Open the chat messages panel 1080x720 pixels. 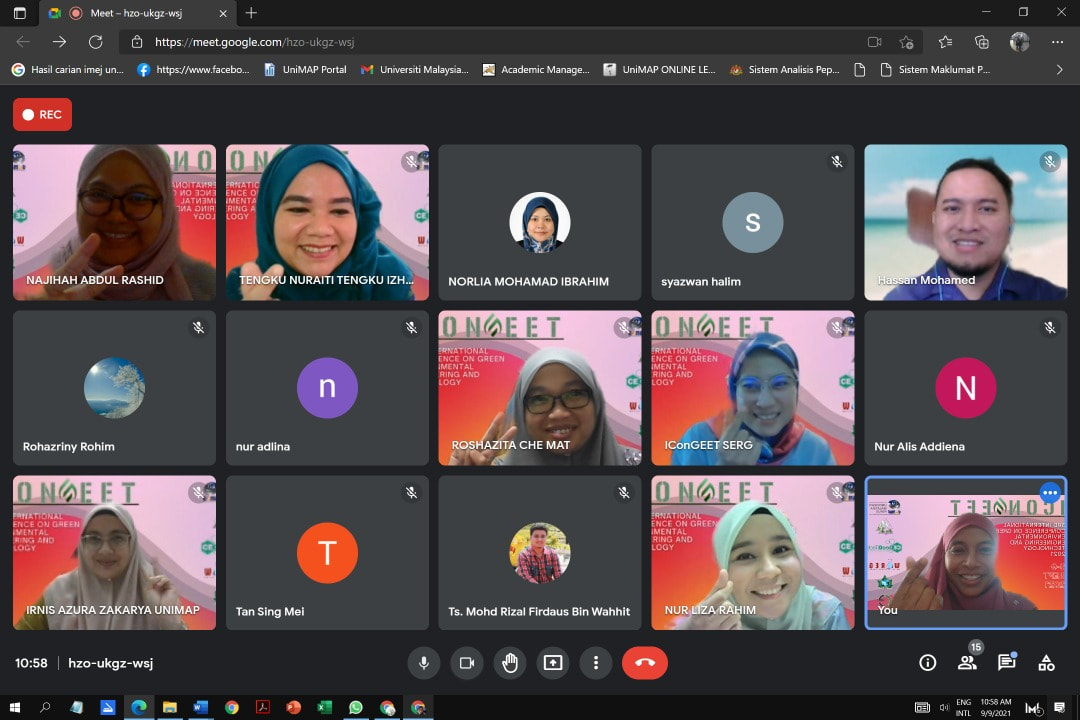click(1006, 663)
